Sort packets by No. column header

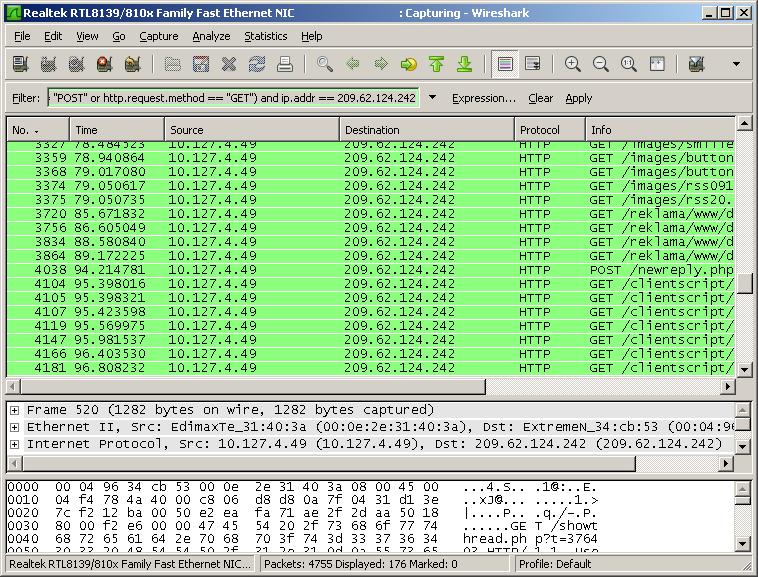38,130
